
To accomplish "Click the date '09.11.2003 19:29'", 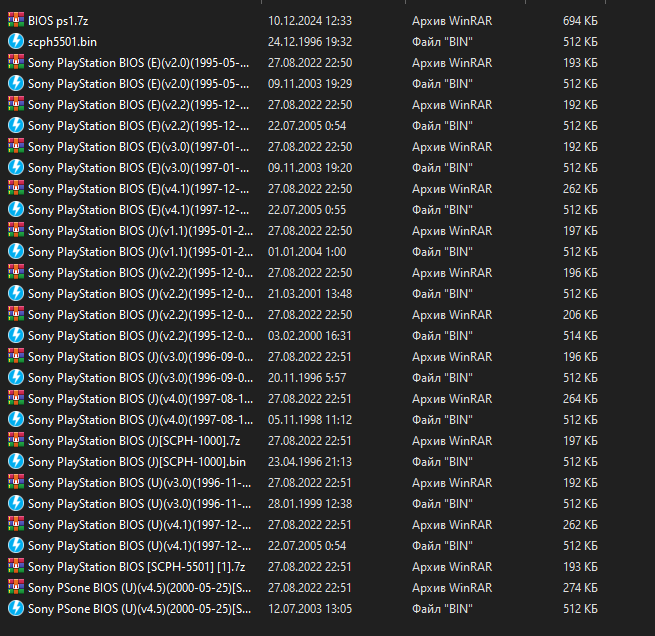I will tap(310, 84).
